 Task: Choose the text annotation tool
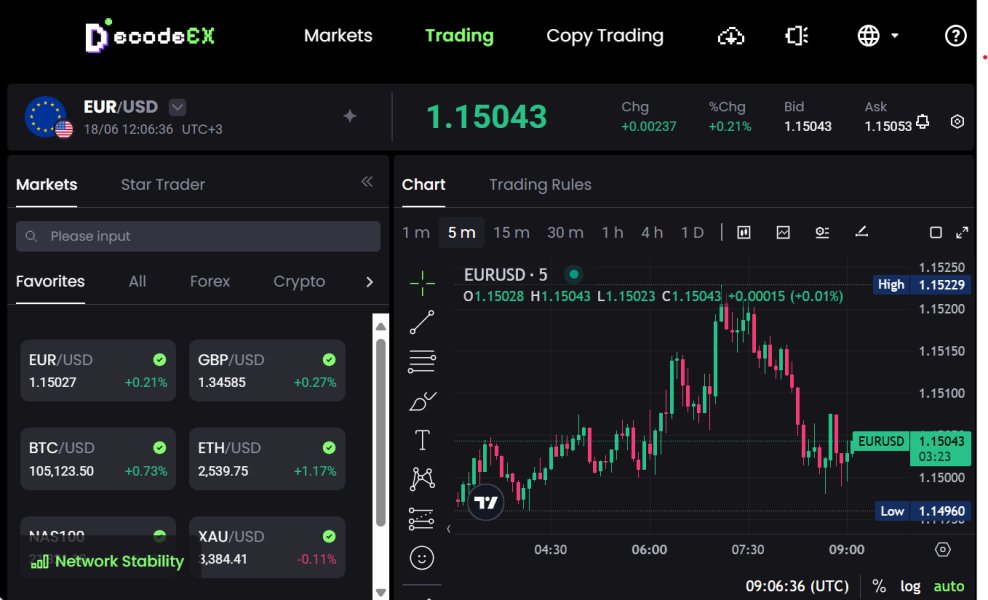422,440
